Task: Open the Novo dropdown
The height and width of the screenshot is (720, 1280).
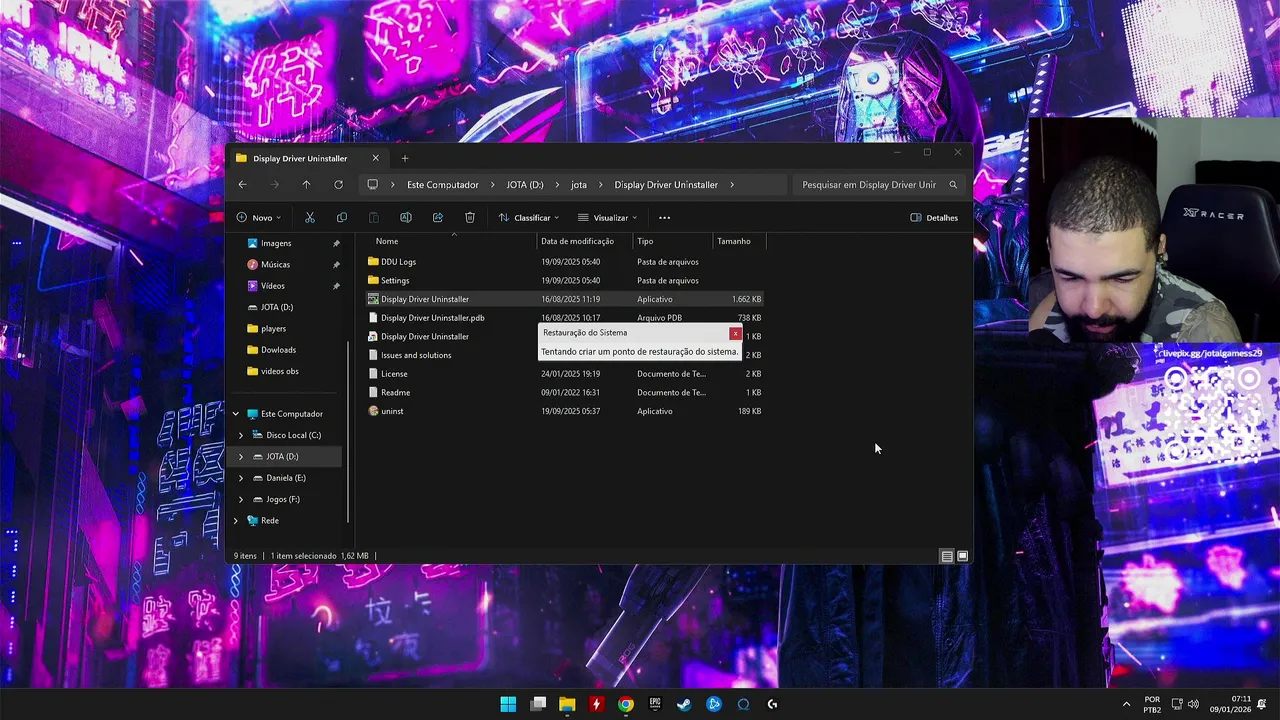Action: coord(259,218)
